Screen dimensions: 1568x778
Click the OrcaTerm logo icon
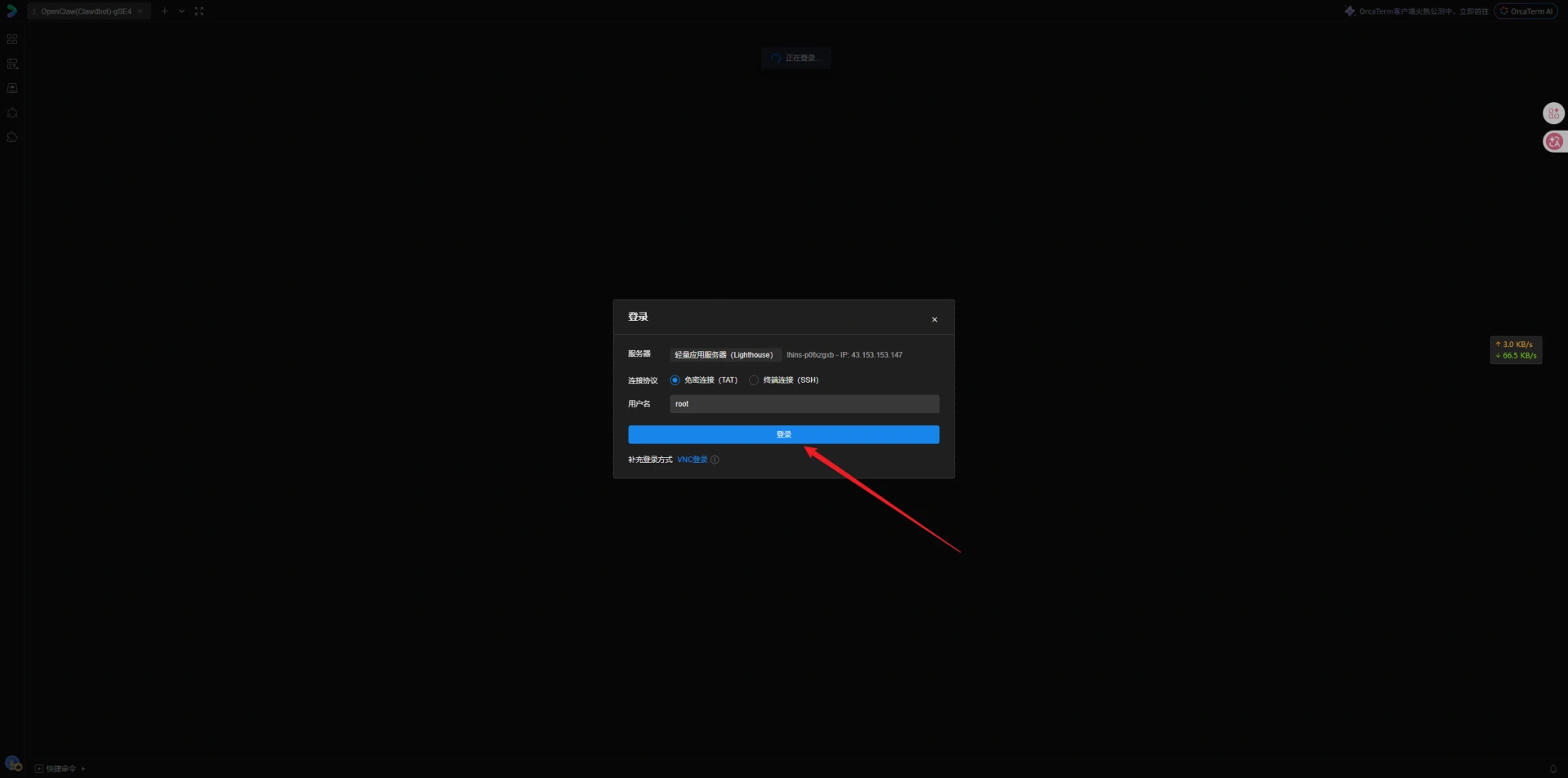[x=11, y=11]
